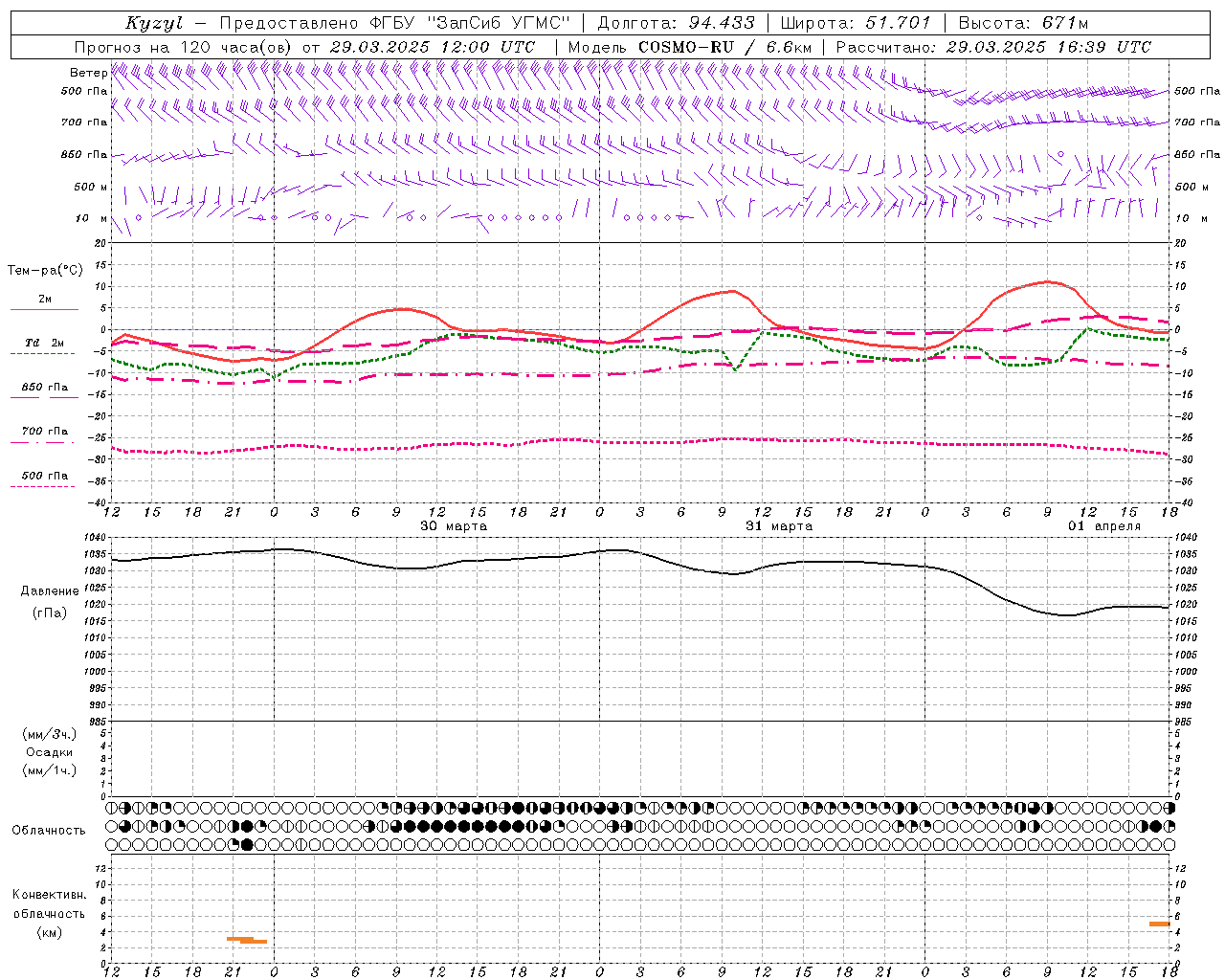Click the model name "COSMO-RU / 6.6км"
The image size is (1225, 980).
[x=724, y=47]
